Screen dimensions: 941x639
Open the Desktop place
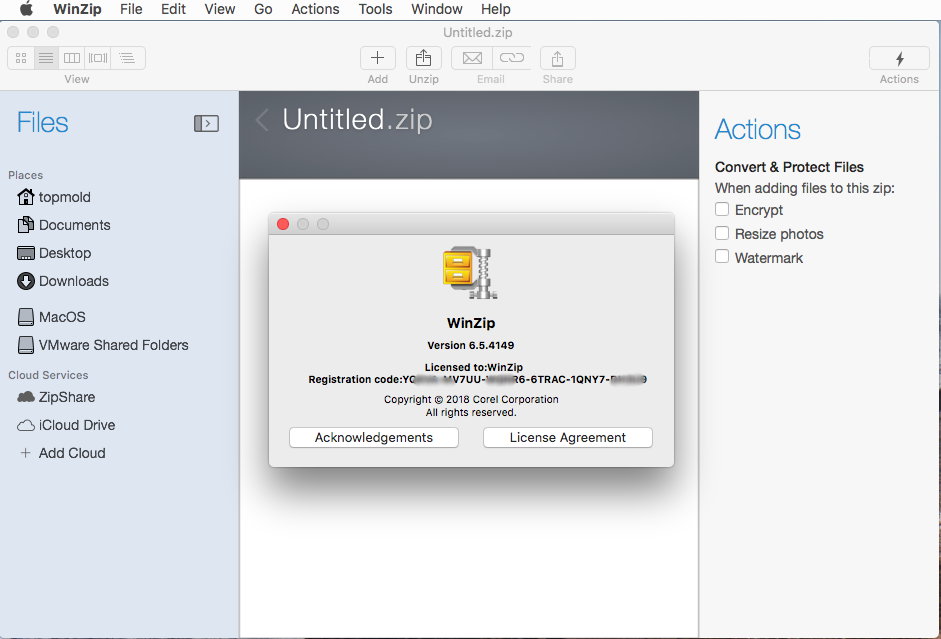coord(54,253)
